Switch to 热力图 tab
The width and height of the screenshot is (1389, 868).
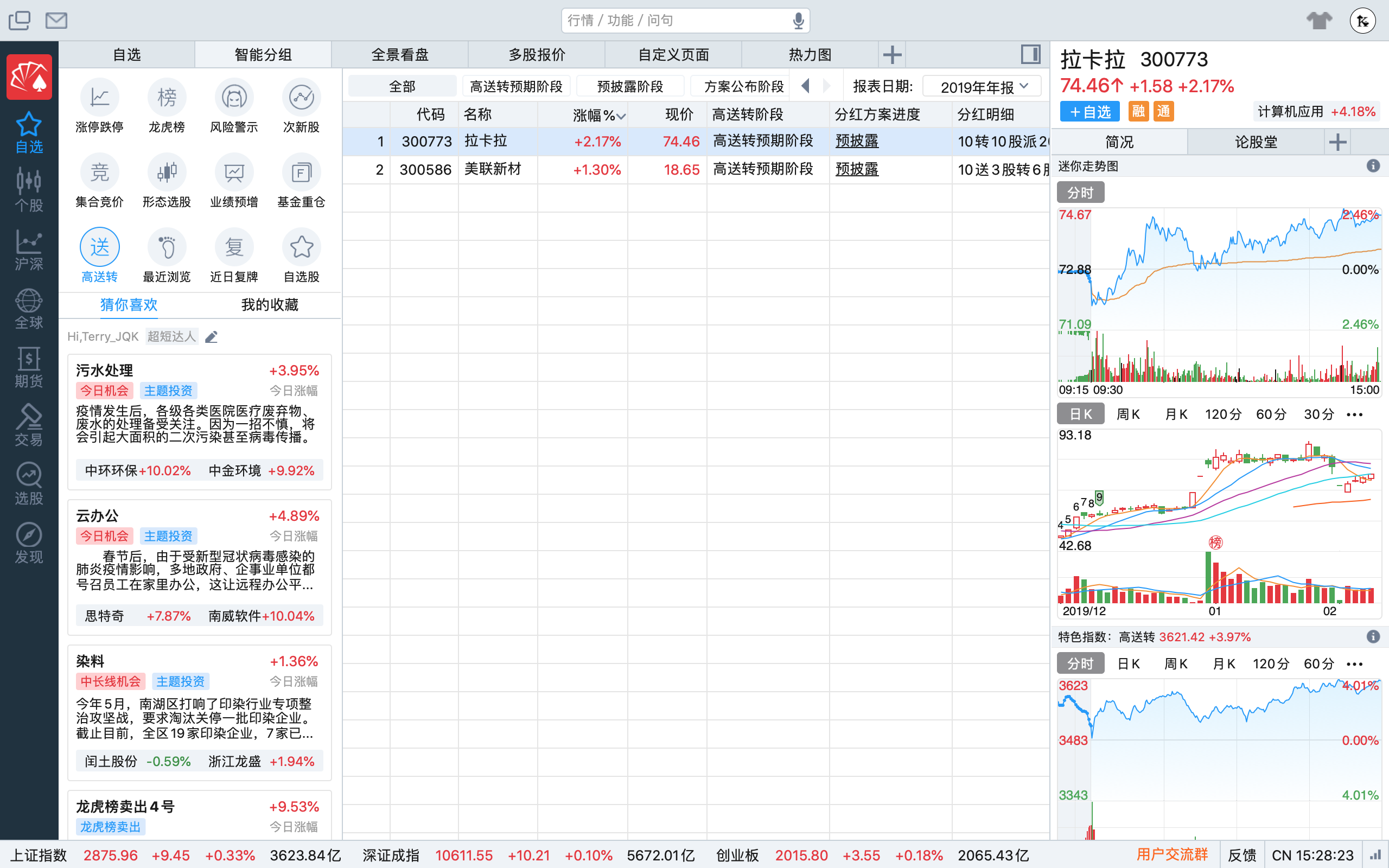pyautogui.click(x=810, y=55)
